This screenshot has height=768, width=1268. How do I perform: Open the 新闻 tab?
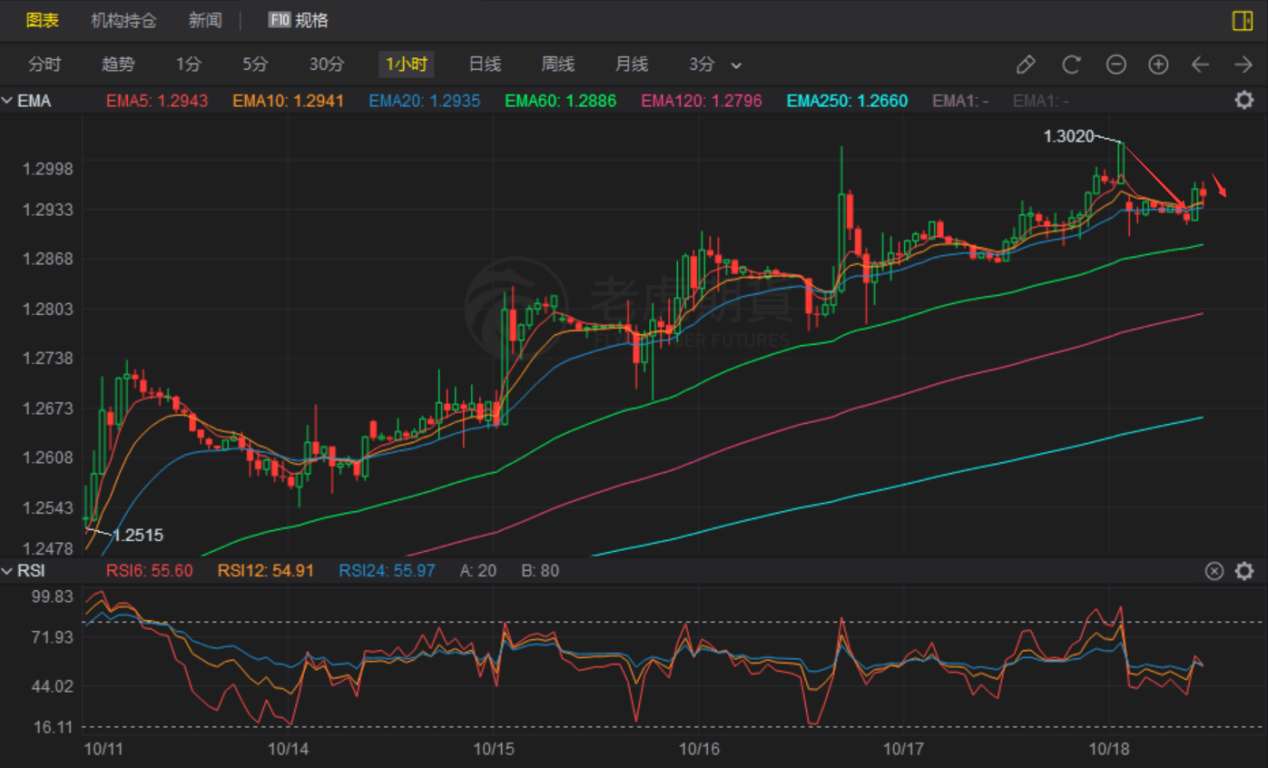click(205, 20)
